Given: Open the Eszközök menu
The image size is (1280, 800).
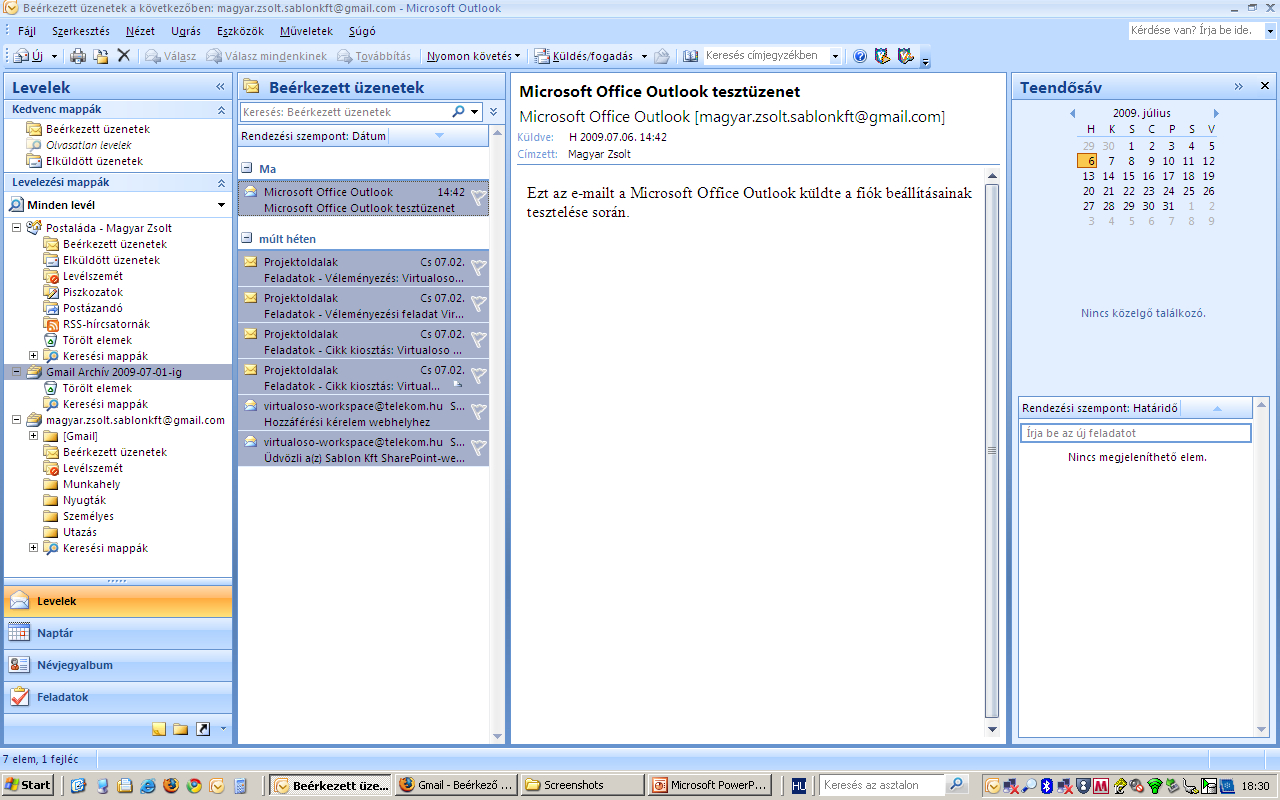Looking at the screenshot, I should [241, 32].
